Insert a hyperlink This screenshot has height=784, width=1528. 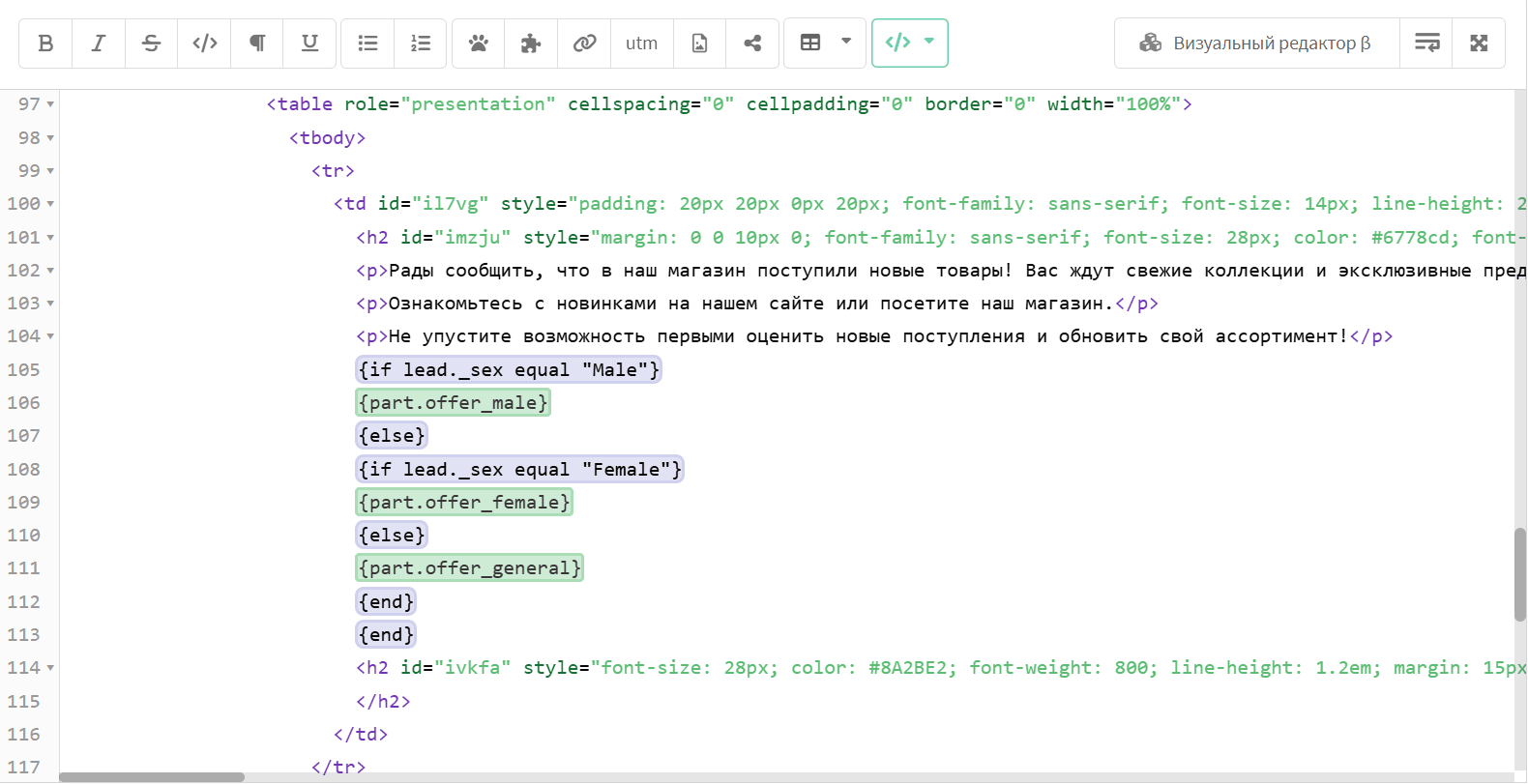pos(584,44)
